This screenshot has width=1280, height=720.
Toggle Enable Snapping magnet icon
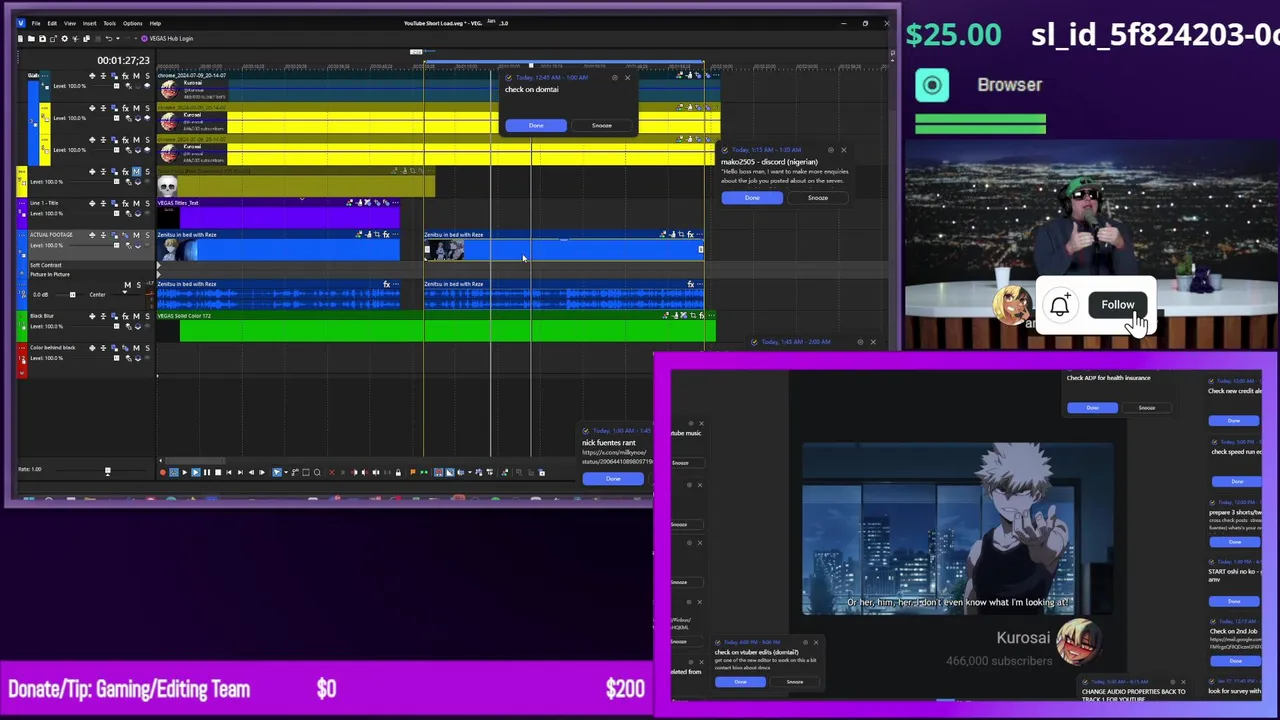point(438,472)
